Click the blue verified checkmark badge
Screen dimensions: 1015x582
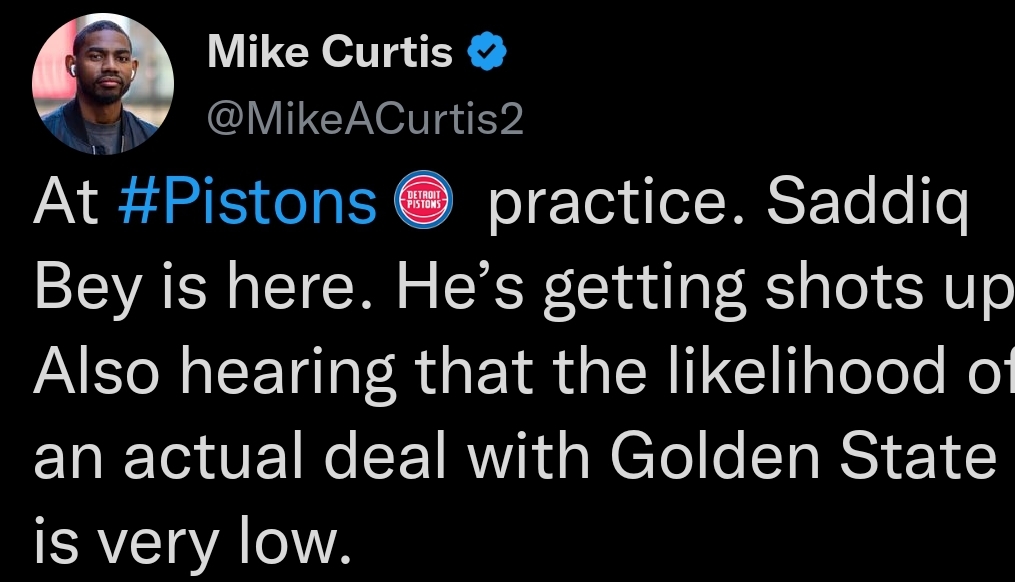coord(487,52)
